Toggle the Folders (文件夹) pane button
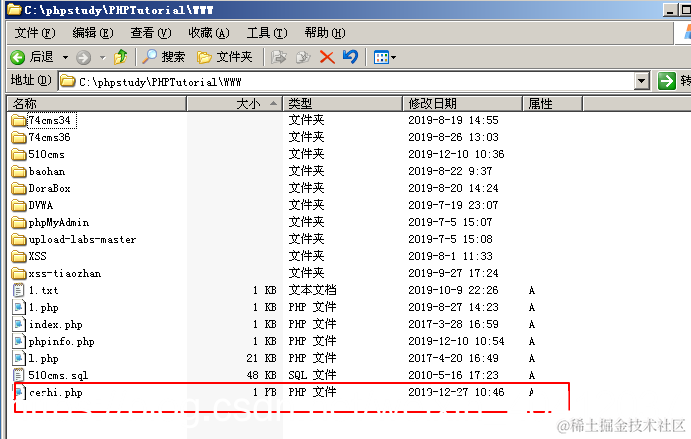 tap(225, 57)
